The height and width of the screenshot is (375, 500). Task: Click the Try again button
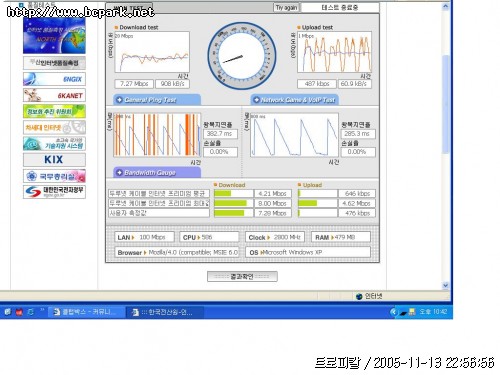[x=286, y=8]
